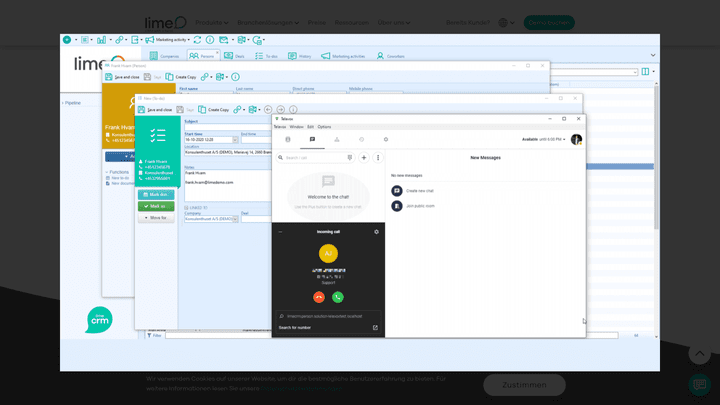Decline the incoming call with red button
720x405 pixels.
[x=319, y=297]
